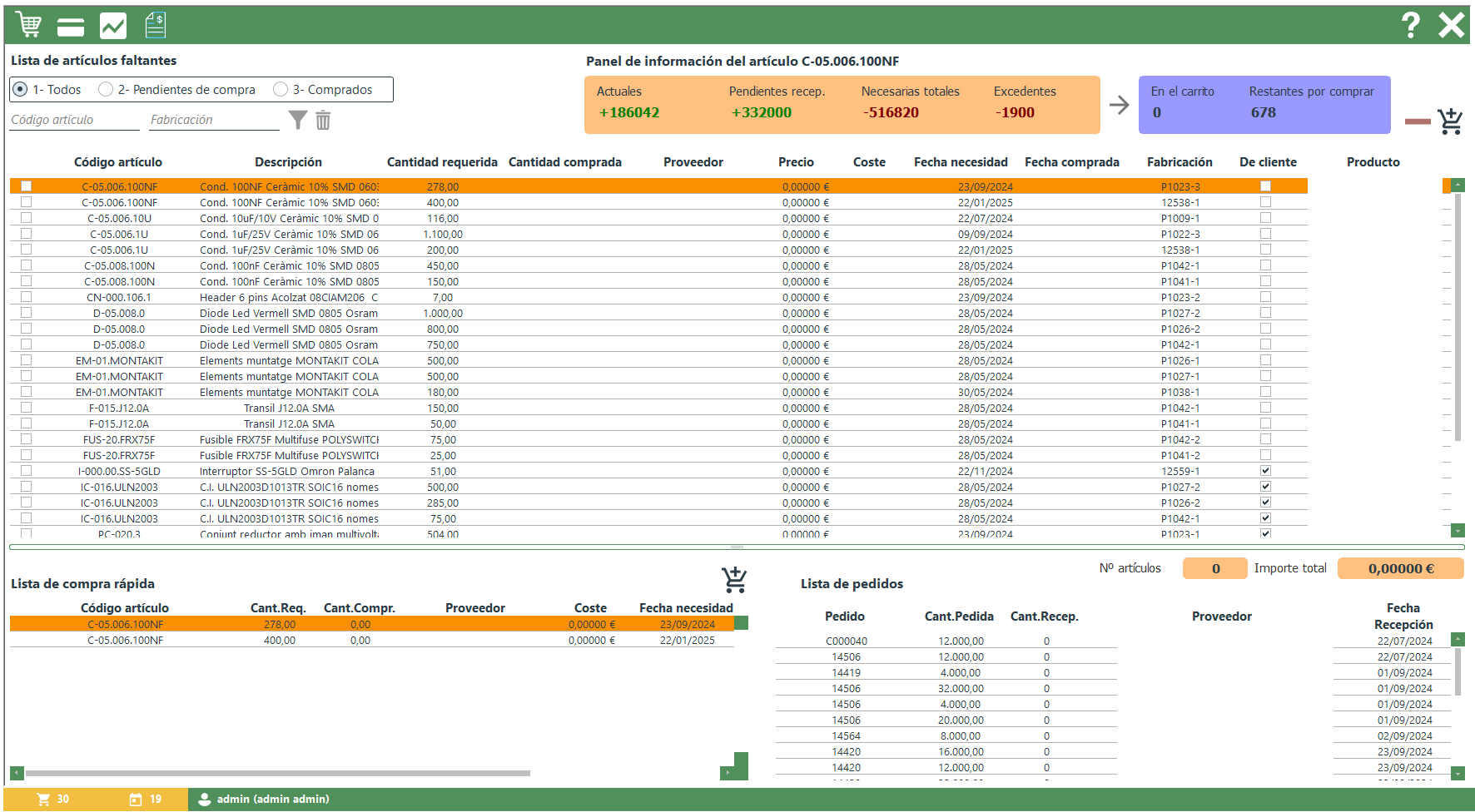Click the 'Proveedor' column header in articles list
The height and width of the screenshot is (812, 1475).
click(x=693, y=162)
